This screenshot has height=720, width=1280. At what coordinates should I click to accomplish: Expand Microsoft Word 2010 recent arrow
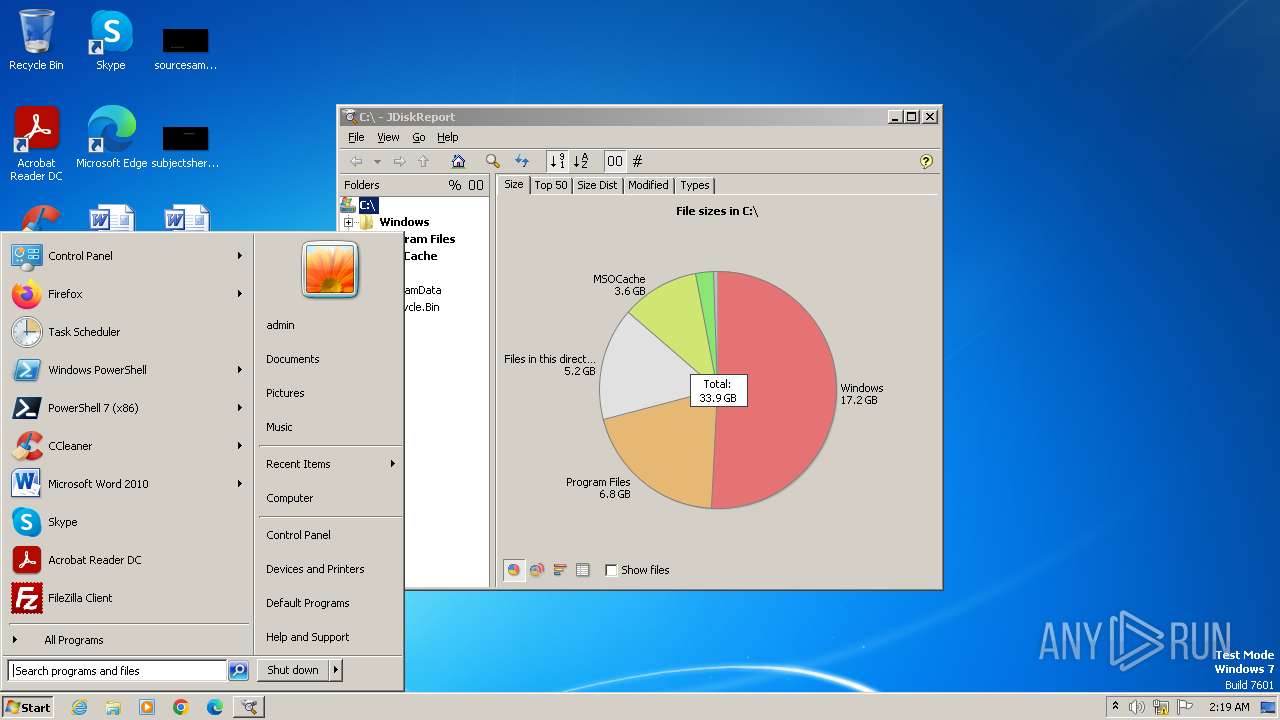(240, 484)
